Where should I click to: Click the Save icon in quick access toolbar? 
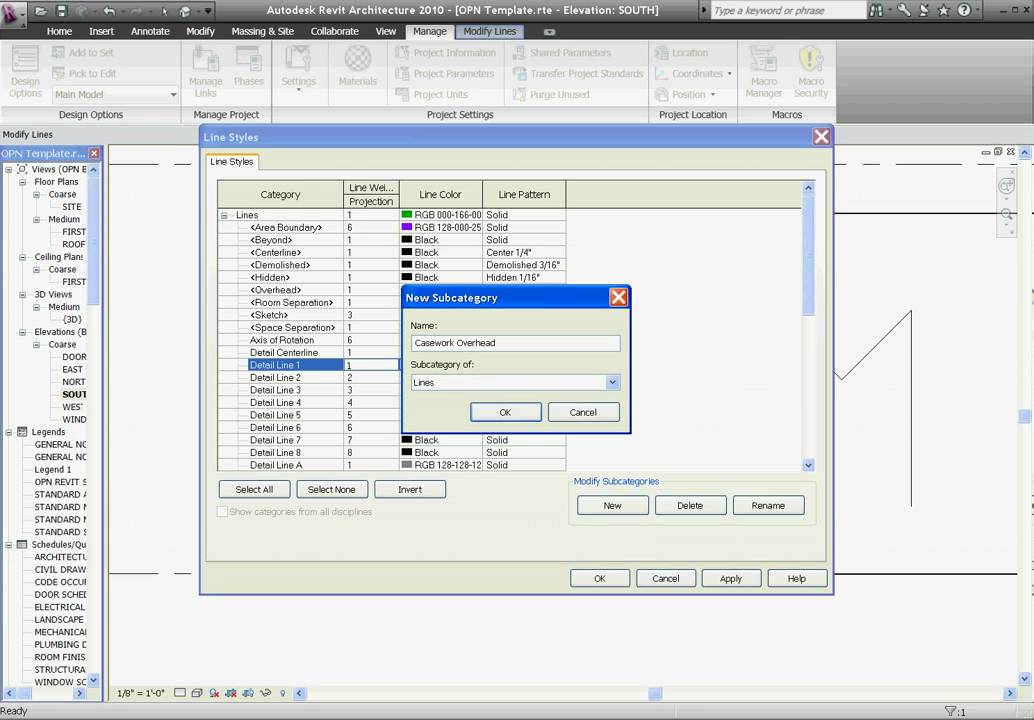(x=61, y=11)
